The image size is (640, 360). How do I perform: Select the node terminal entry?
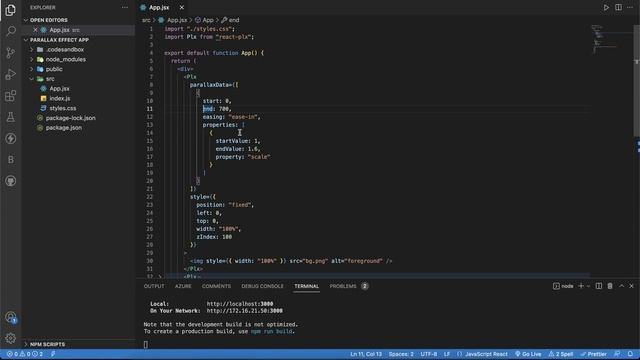[x=563, y=286]
